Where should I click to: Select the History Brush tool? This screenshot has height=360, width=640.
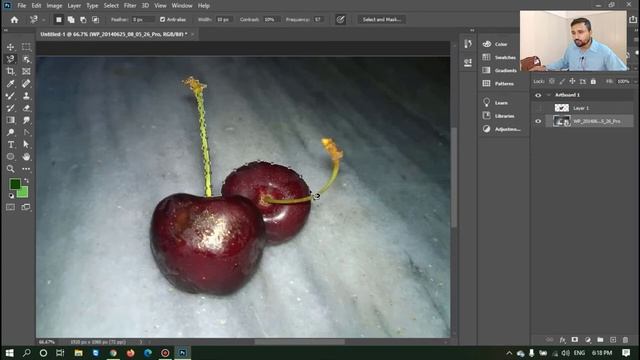[11, 108]
